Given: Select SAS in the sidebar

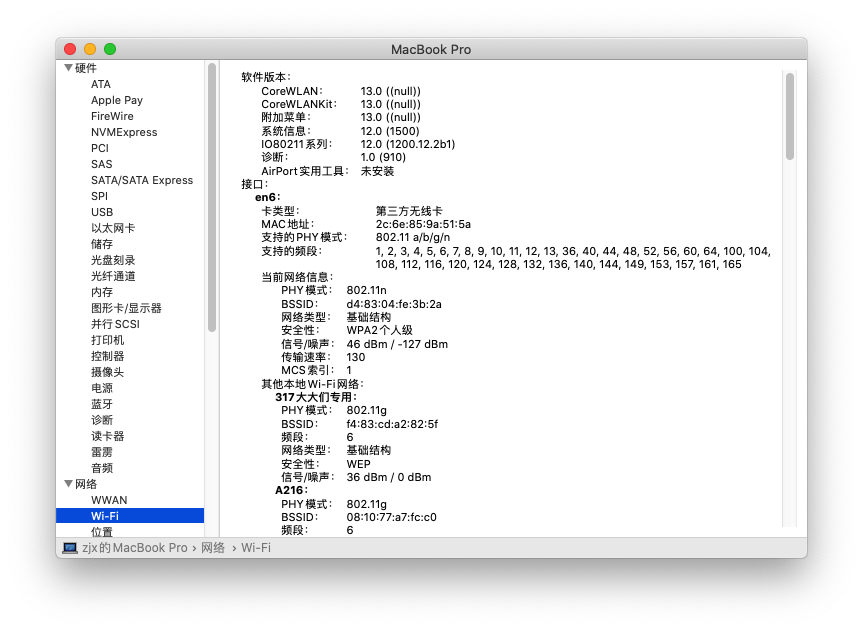Looking at the screenshot, I should tap(101, 164).
